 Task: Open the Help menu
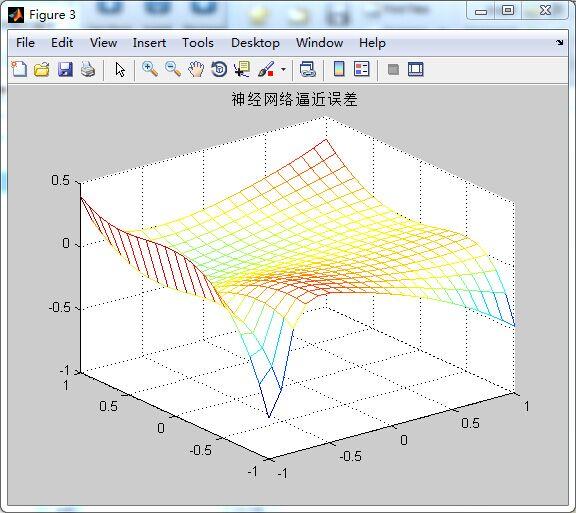(372, 43)
